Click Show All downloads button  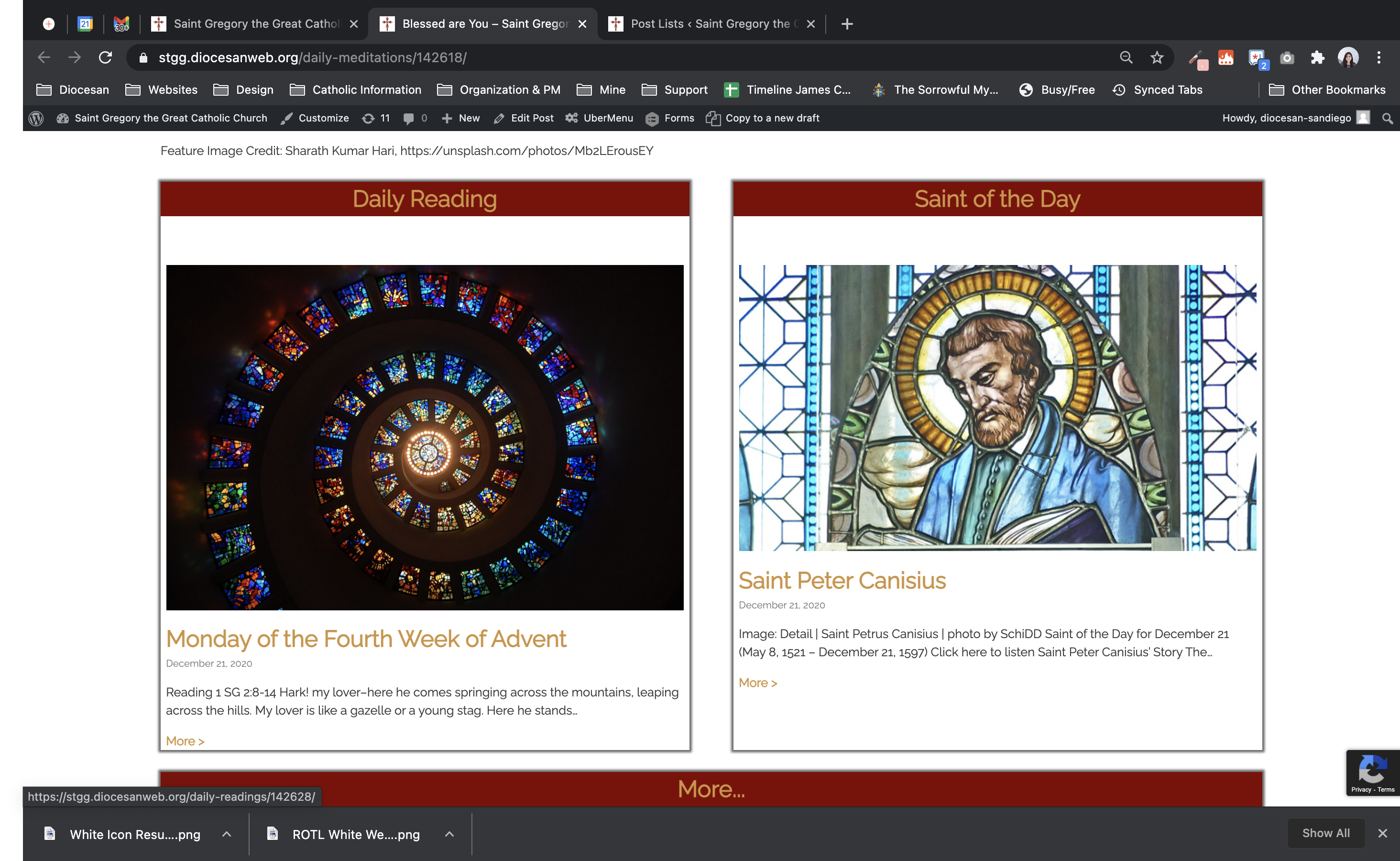(x=1325, y=833)
